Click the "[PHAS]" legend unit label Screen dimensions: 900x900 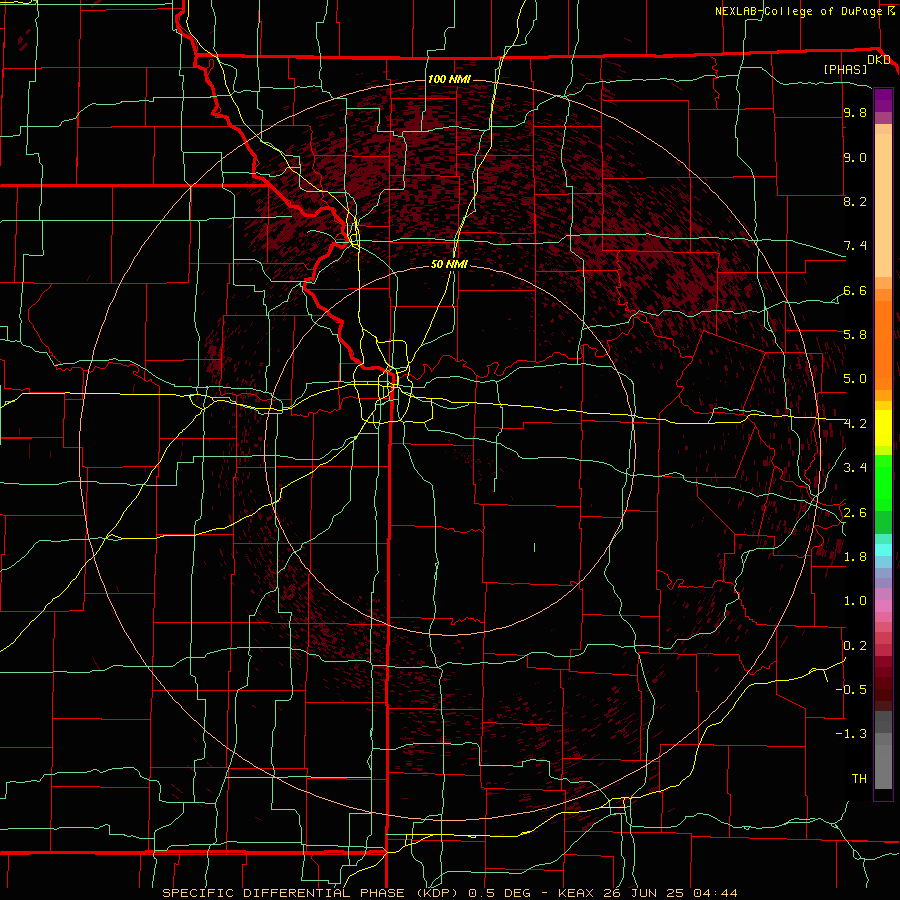(845, 69)
